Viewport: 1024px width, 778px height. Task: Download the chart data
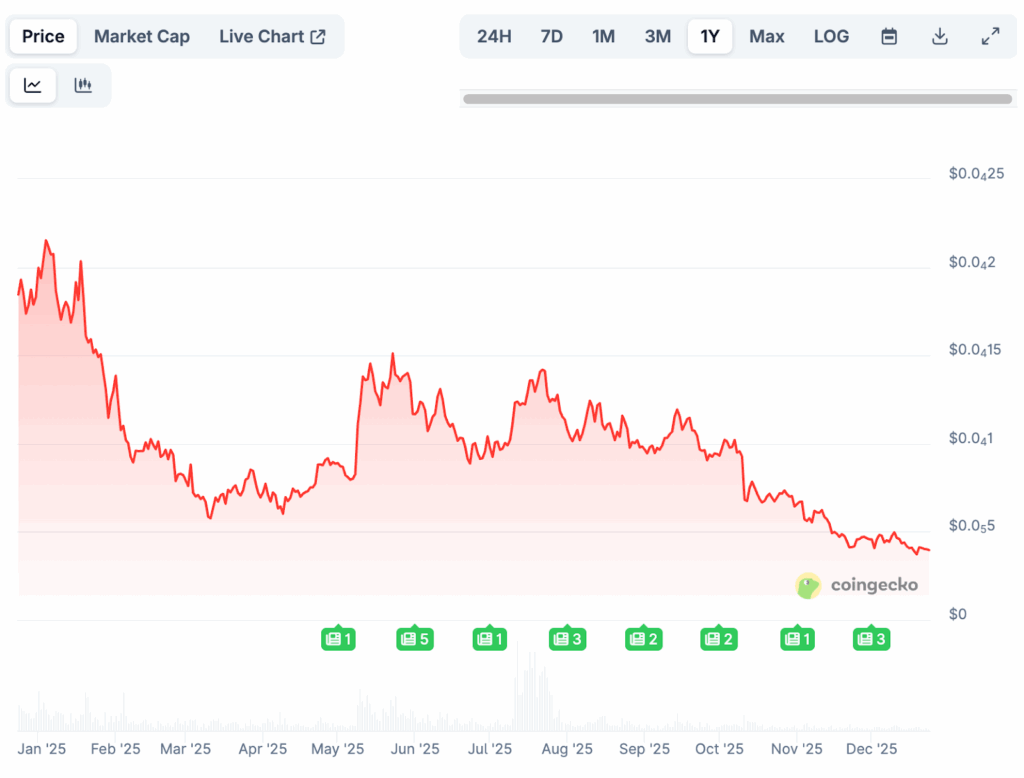940,36
